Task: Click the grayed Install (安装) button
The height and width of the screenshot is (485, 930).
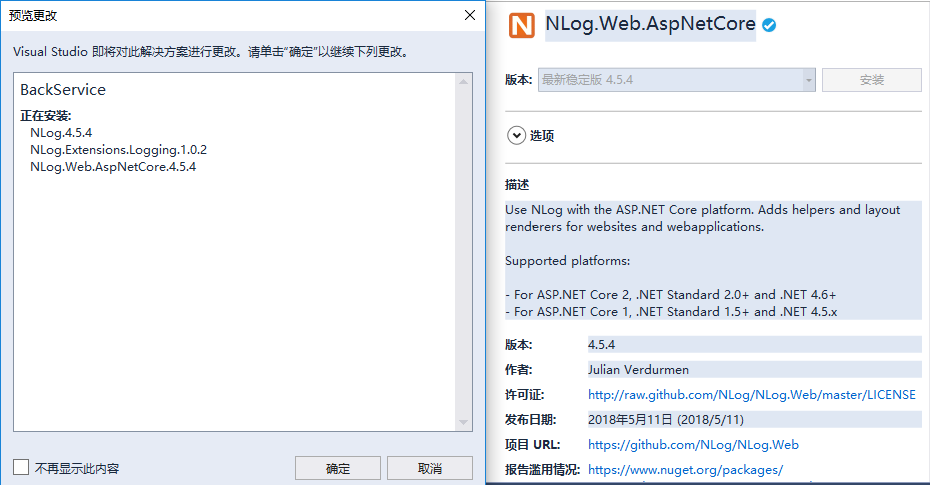Action: [x=871, y=80]
